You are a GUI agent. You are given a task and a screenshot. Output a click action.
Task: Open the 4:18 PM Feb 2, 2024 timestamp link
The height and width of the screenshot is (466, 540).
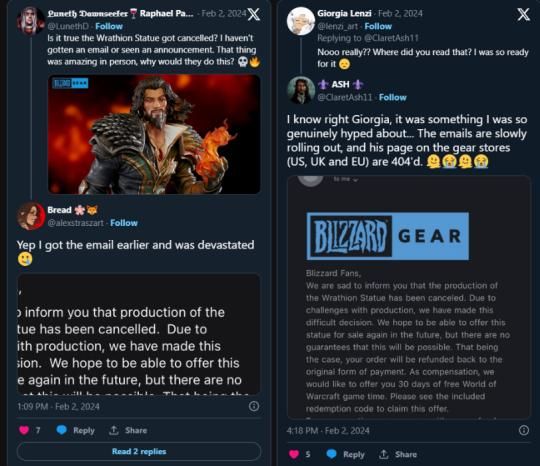click(328, 431)
